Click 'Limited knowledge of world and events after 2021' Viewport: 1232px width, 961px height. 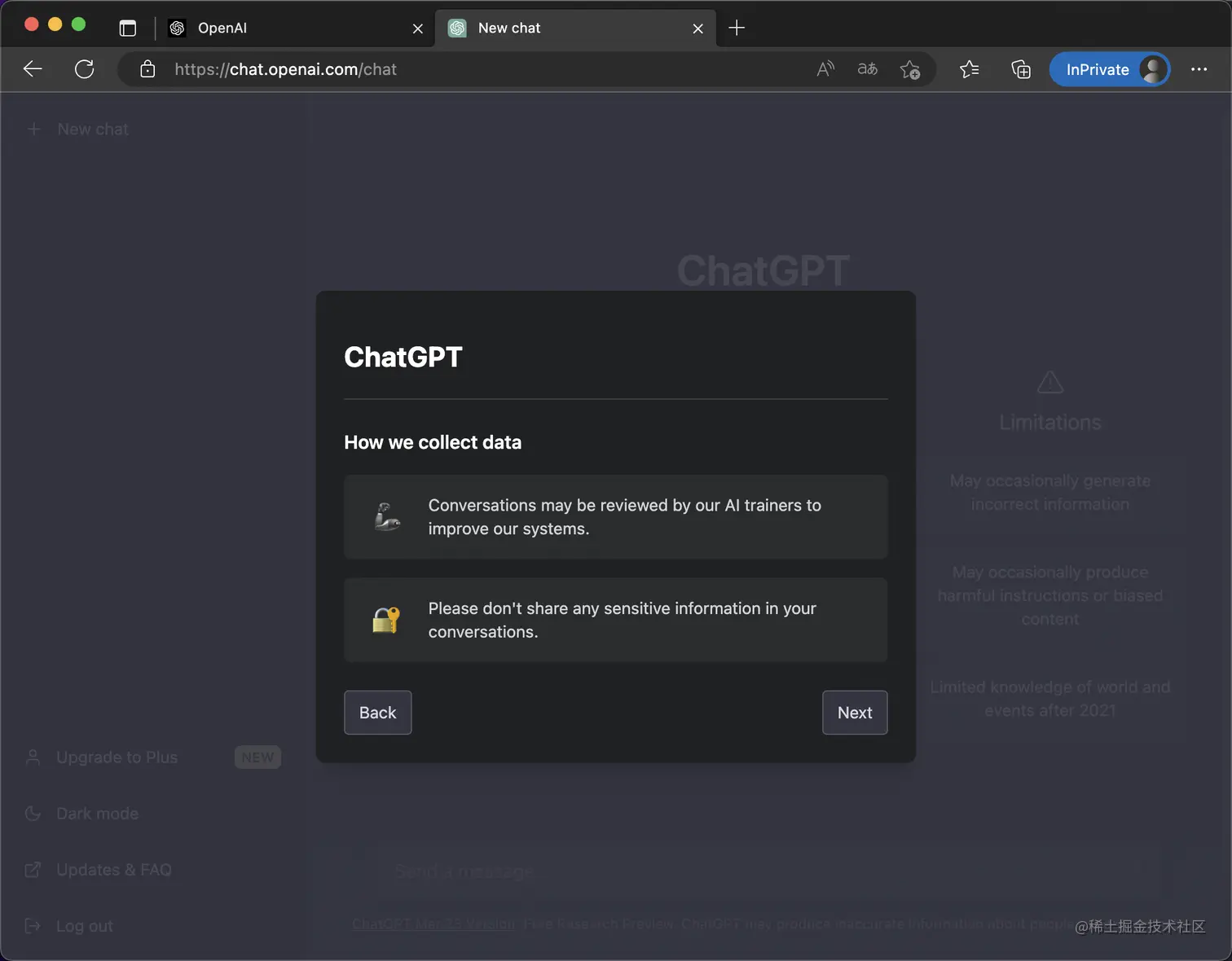point(1050,699)
